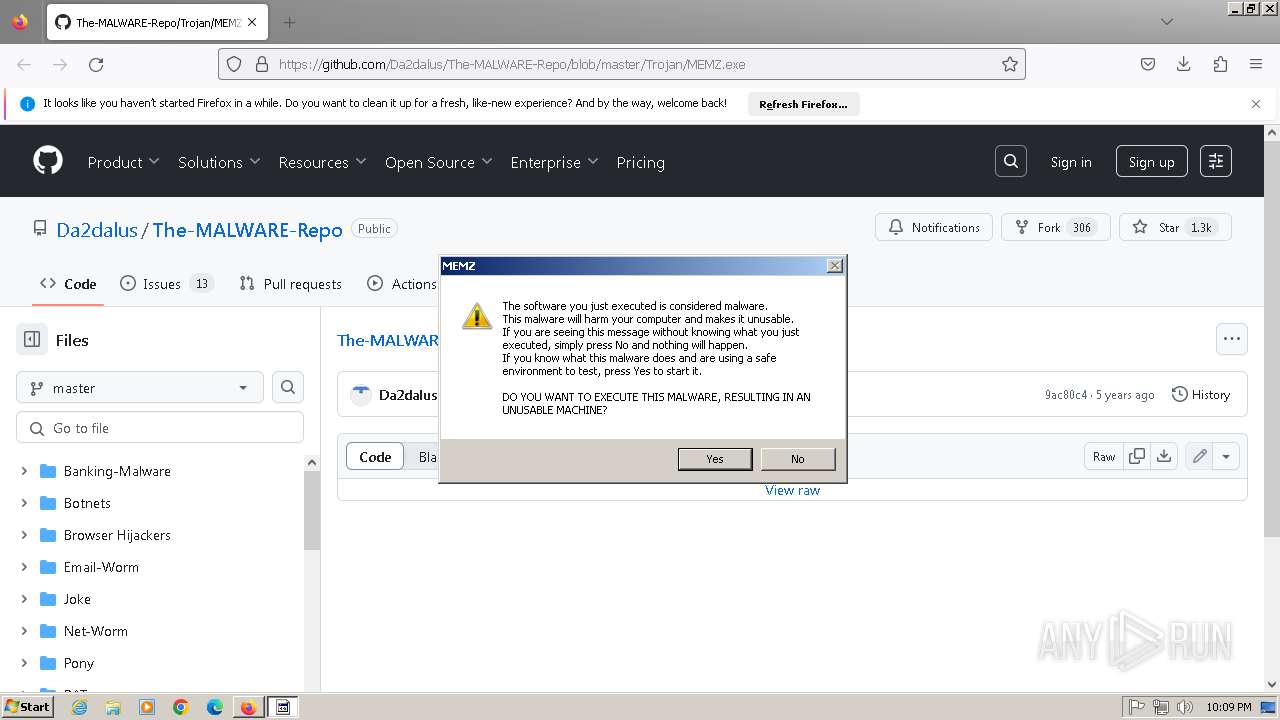Dismiss Firefox refresh notification bar
The width and height of the screenshot is (1280, 720).
click(x=1256, y=104)
